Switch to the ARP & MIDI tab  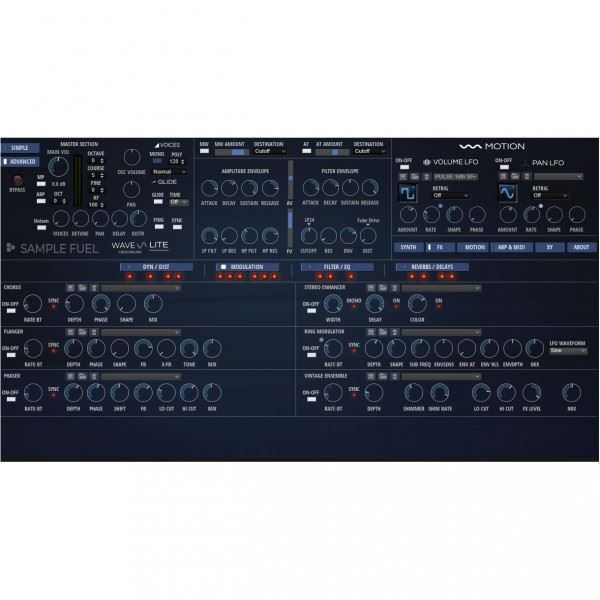(x=512, y=247)
